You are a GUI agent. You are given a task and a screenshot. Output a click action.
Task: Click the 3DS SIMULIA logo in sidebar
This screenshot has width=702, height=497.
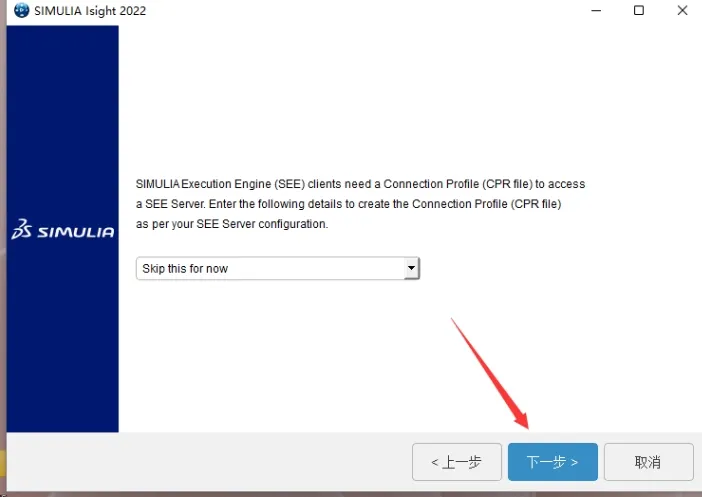coord(63,229)
